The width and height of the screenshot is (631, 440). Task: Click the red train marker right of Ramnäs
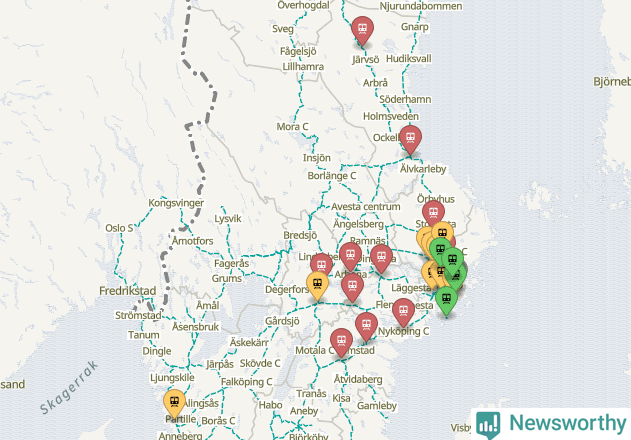(381, 258)
